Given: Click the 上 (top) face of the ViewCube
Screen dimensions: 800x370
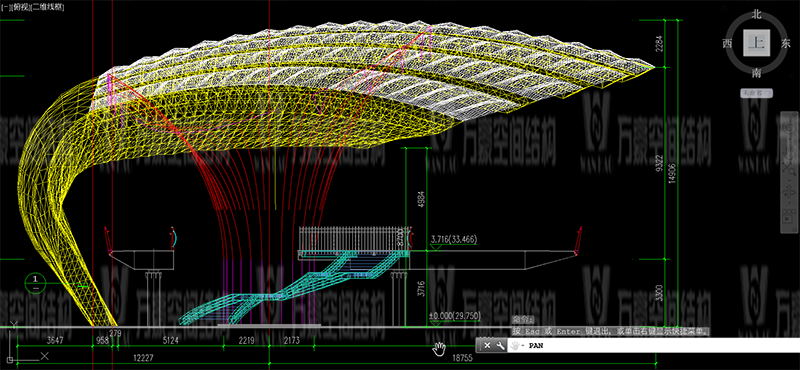Looking at the screenshot, I should coord(756,43).
